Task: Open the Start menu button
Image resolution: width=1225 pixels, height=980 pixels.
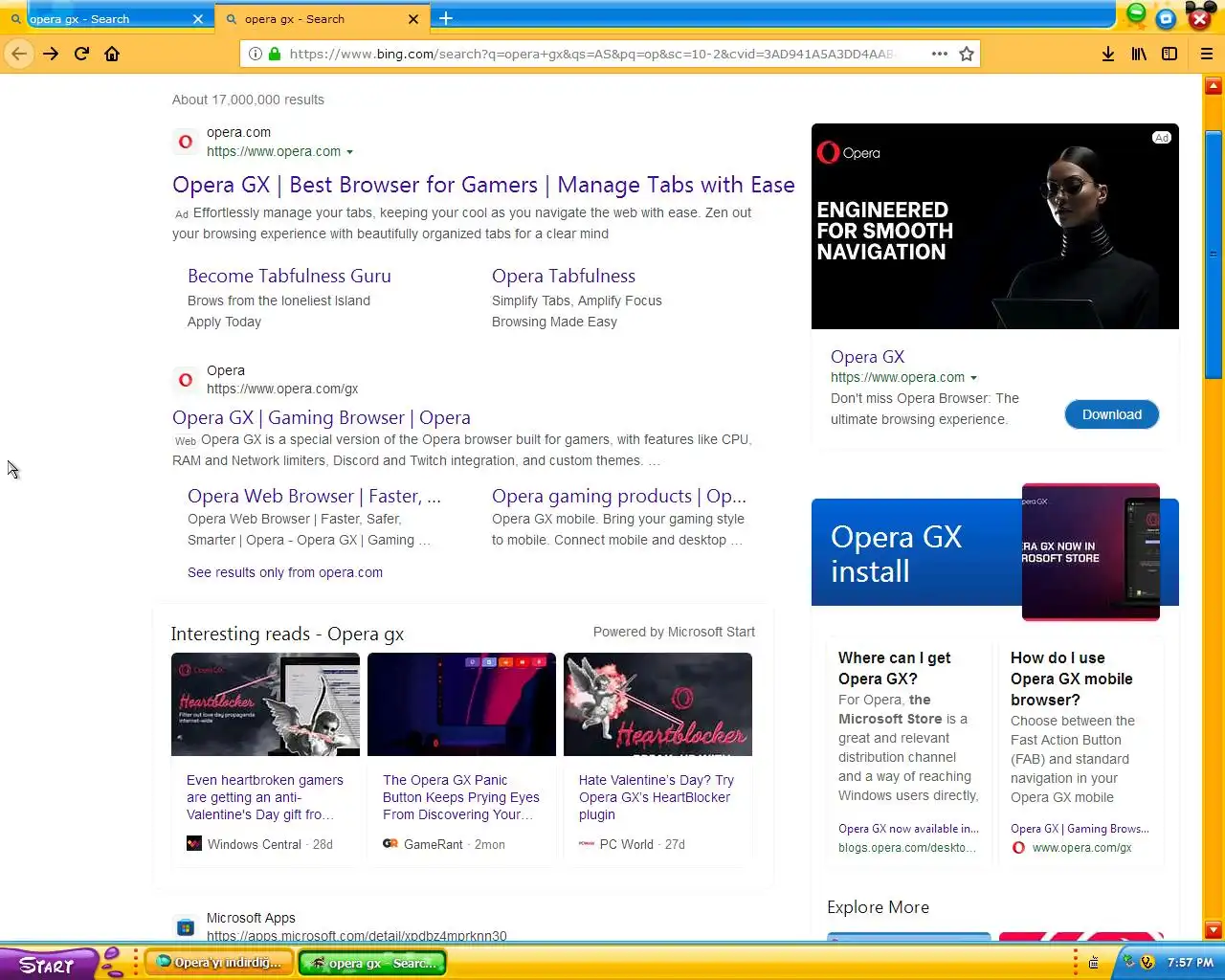Action: (48, 965)
